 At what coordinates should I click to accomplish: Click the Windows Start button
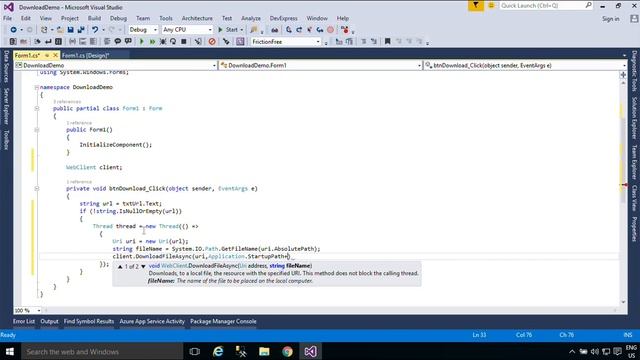tap(10, 351)
